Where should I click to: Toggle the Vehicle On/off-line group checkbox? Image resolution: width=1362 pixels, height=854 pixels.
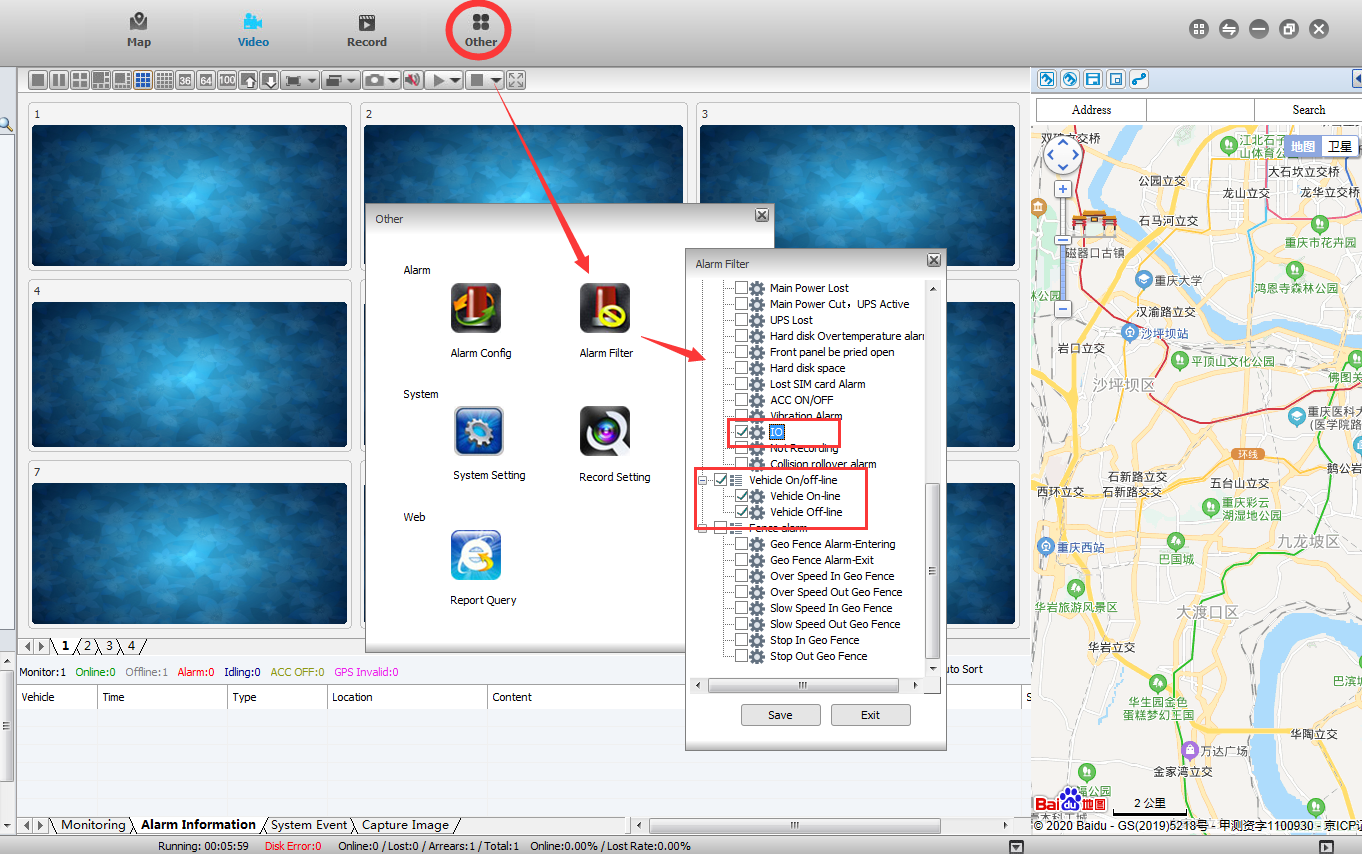point(720,480)
